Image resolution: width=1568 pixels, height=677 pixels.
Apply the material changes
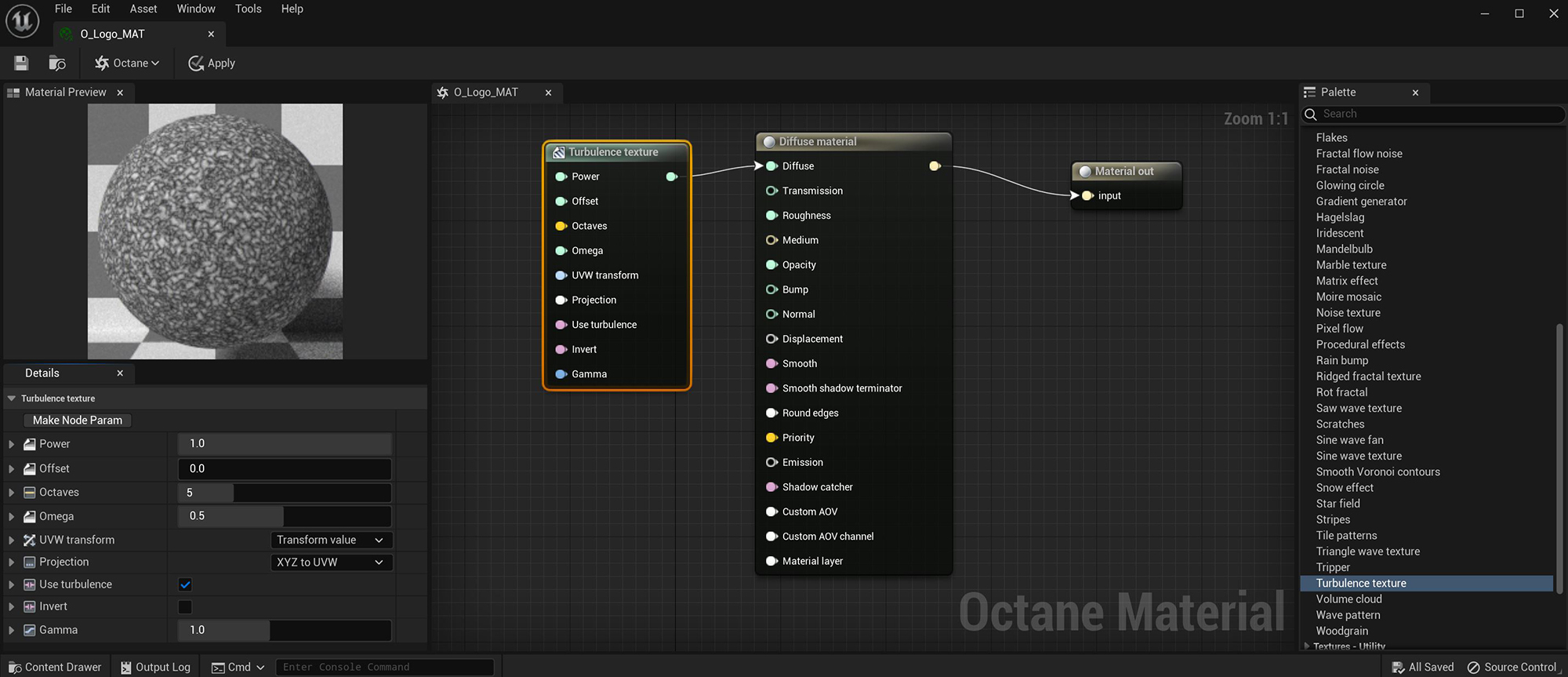tap(212, 63)
